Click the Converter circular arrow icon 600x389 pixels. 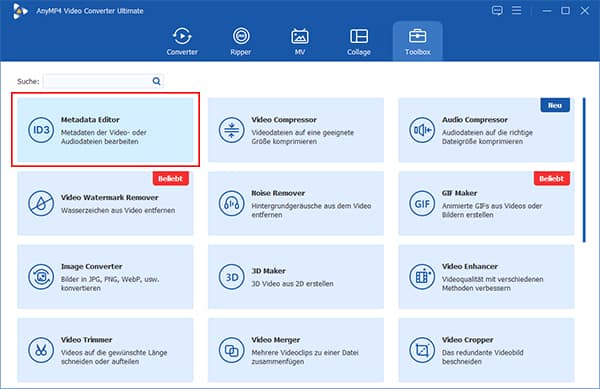[x=182, y=36]
